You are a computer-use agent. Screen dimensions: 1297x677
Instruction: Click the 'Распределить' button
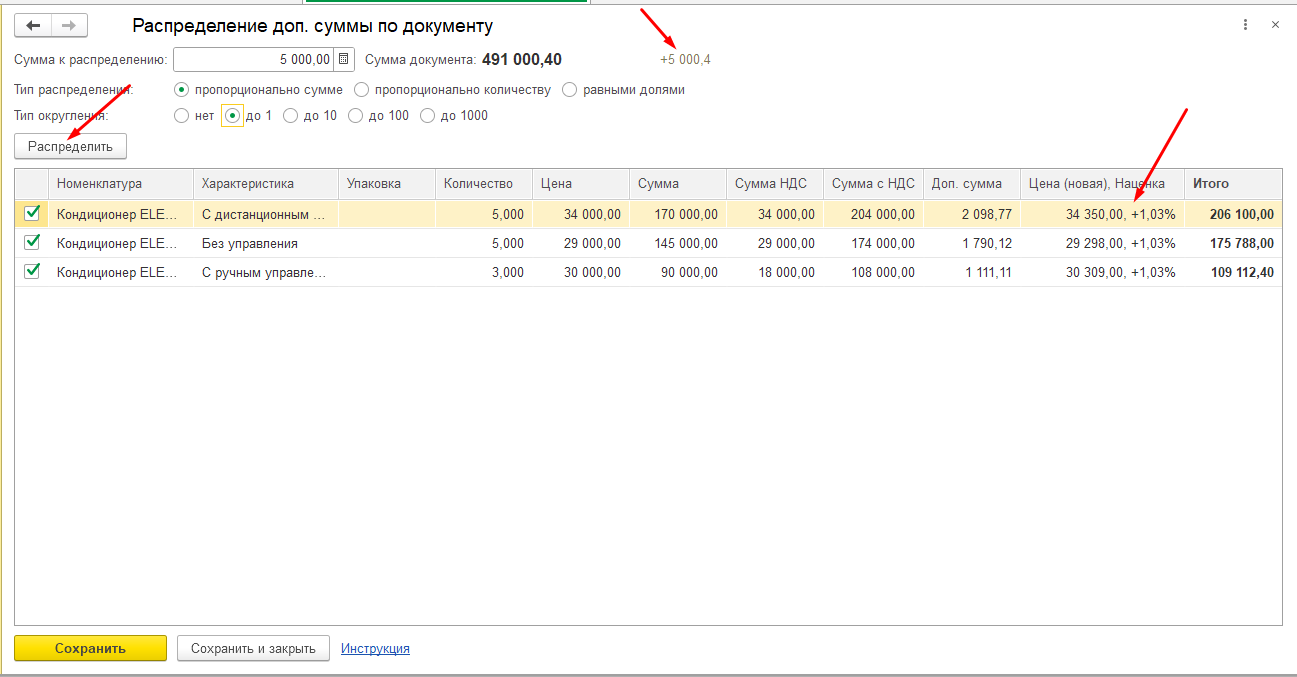point(70,147)
